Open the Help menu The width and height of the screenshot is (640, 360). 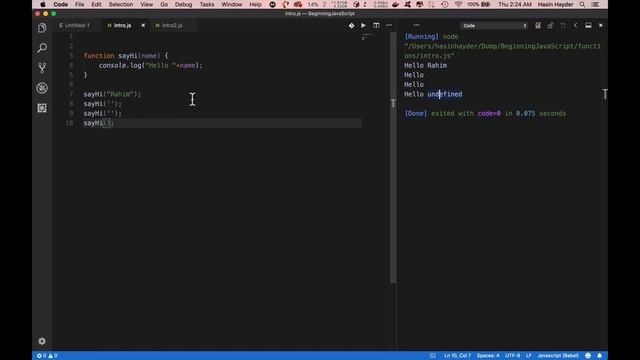pos(255,4)
